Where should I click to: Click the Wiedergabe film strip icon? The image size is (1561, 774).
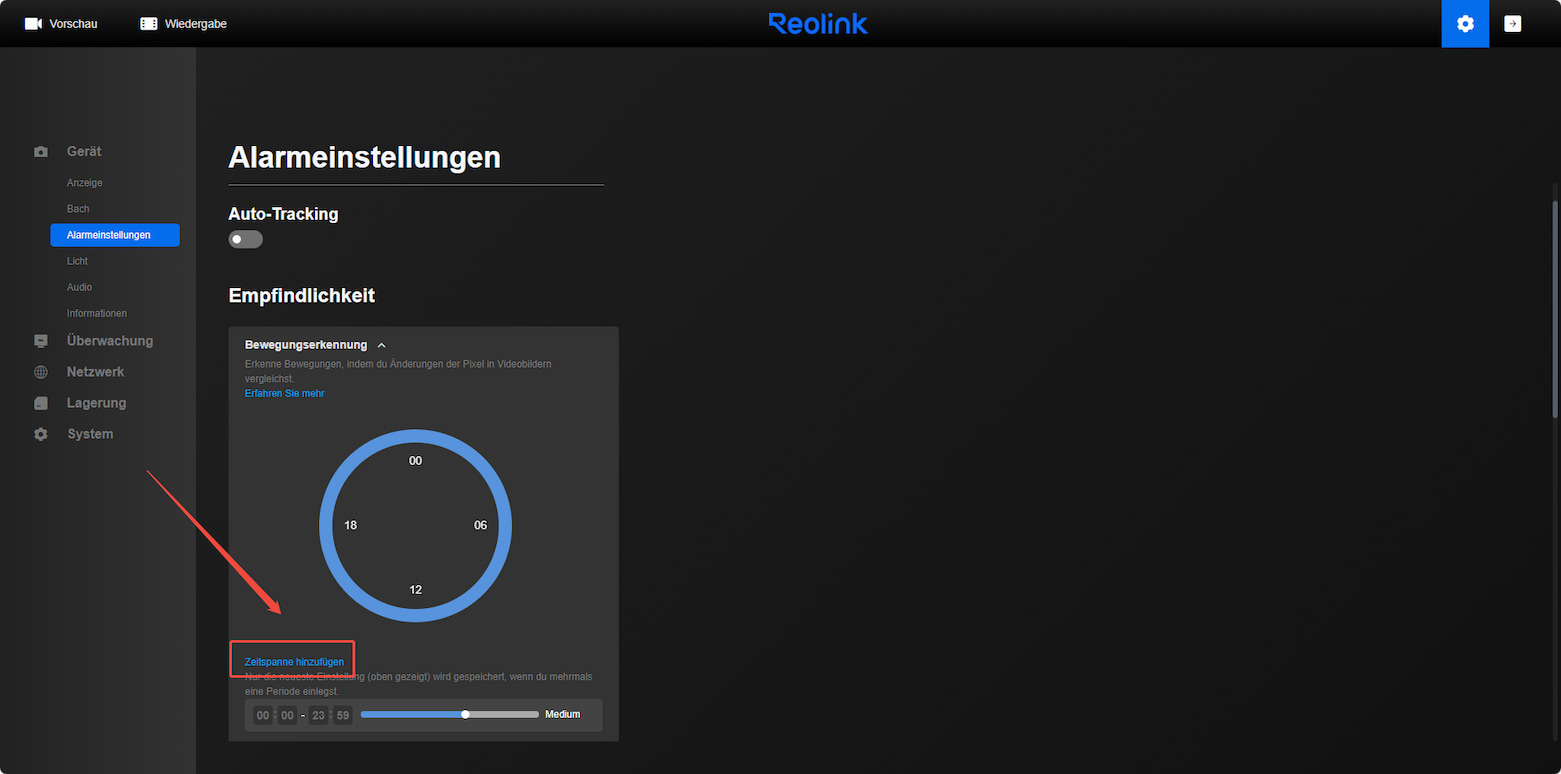pos(149,23)
